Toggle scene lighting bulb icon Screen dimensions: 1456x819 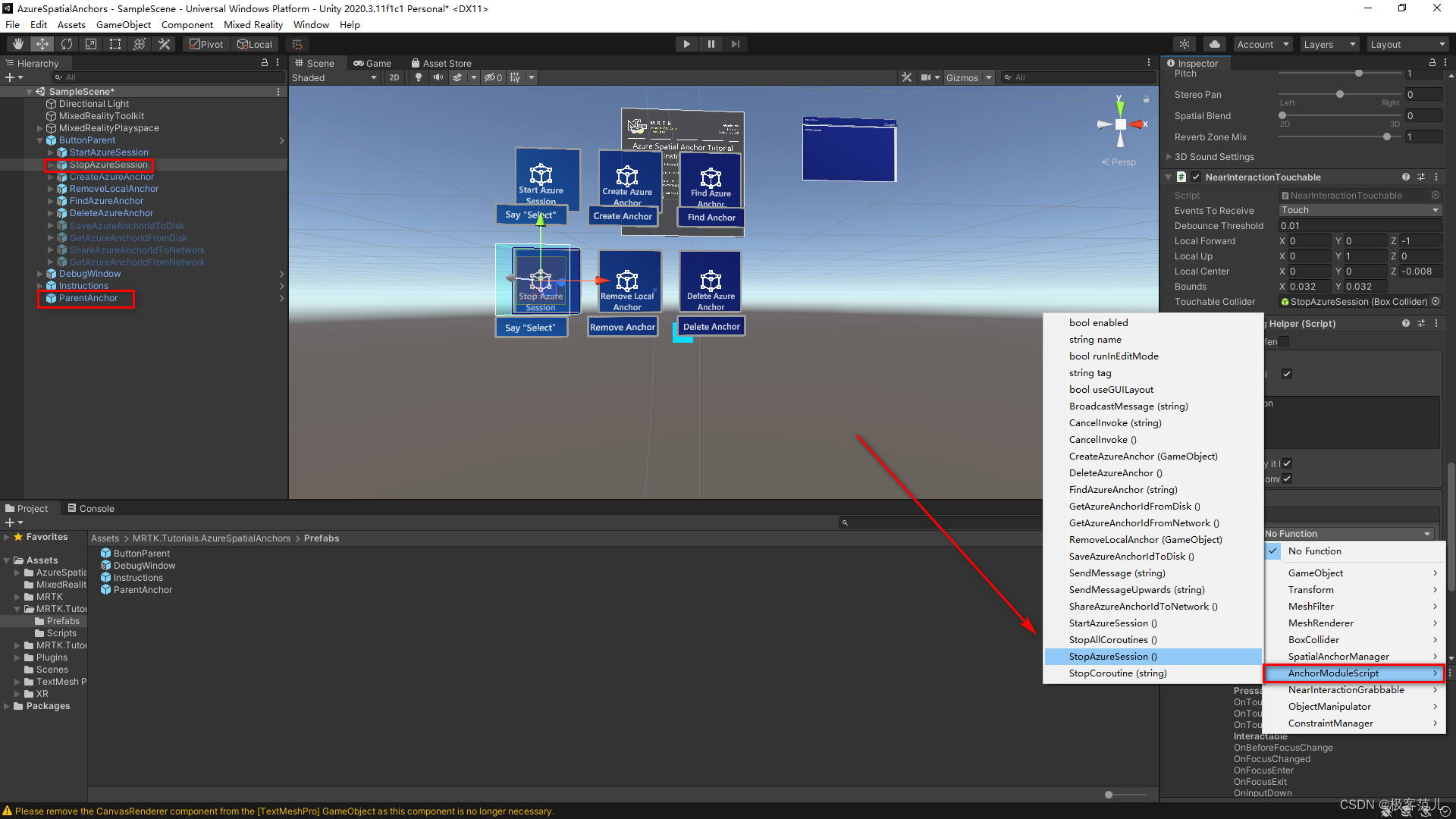[x=419, y=77]
